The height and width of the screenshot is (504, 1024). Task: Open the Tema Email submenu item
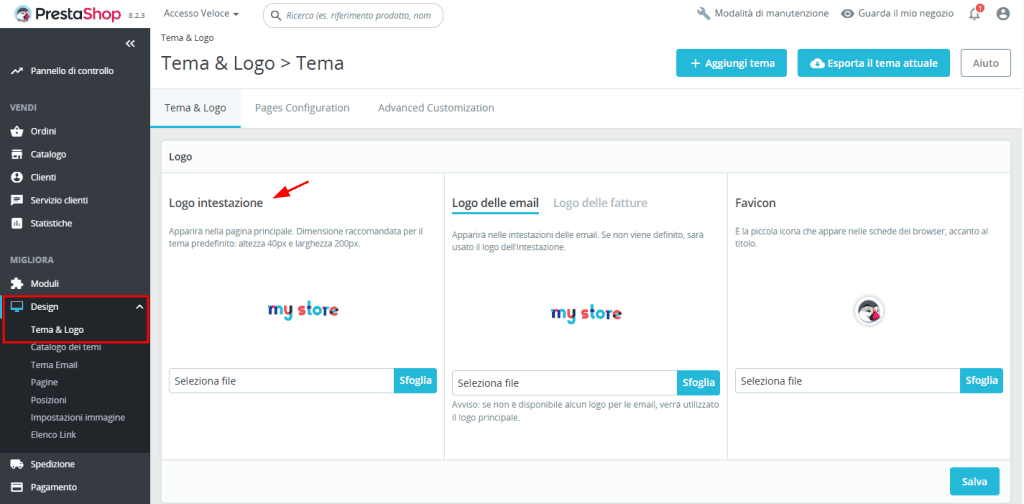tap(54, 365)
